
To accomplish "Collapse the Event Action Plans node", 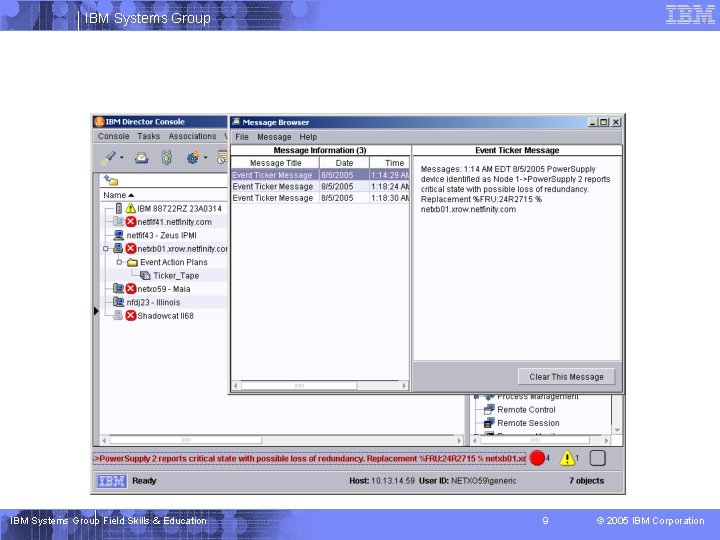I will pyautogui.click(x=119, y=262).
